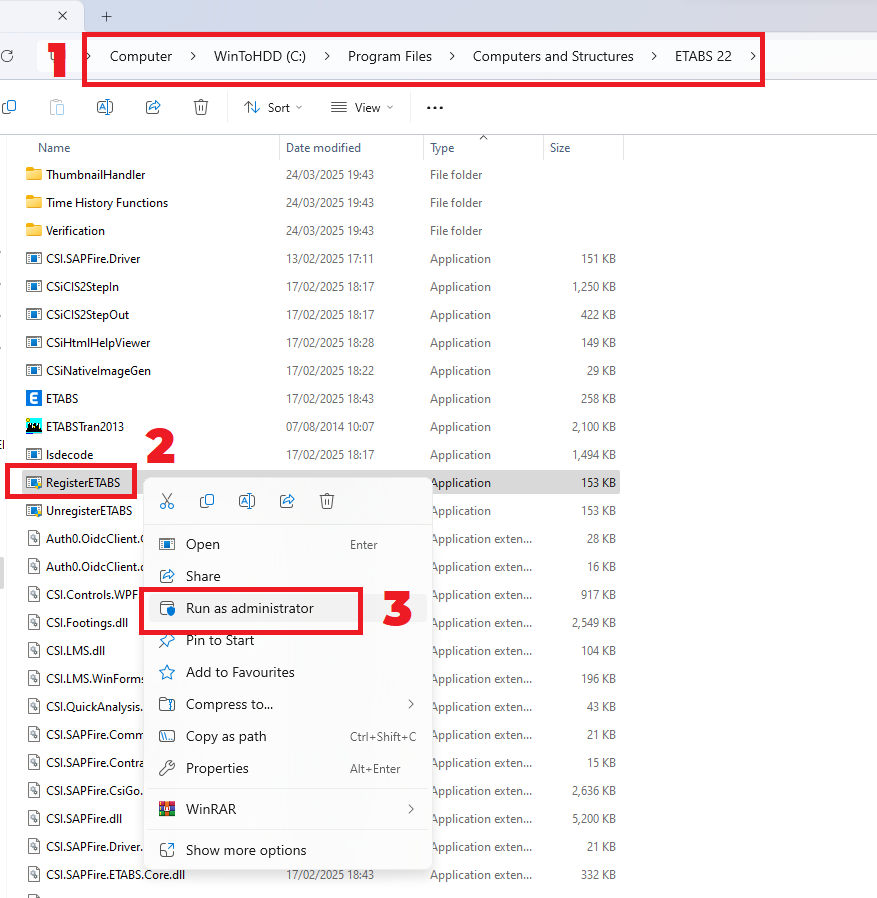Sort by the Size column header
The width and height of the screenshot is (877, 898).
[560, 148]
